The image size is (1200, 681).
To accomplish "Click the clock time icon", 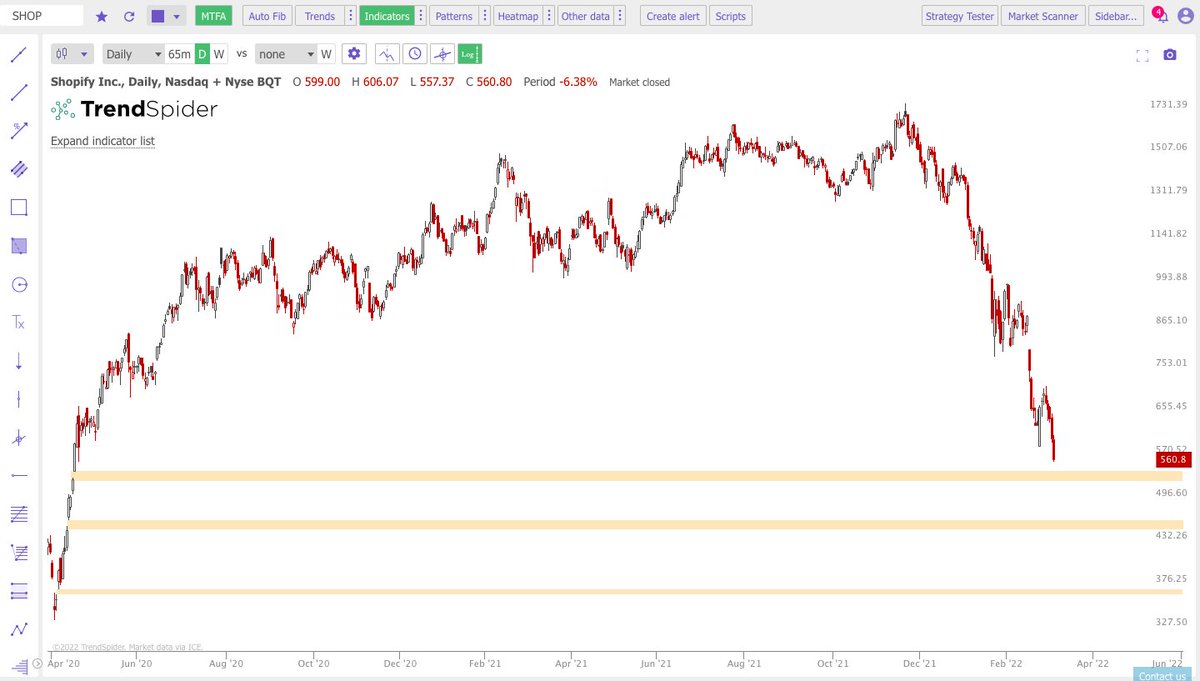I will coord(415,54).
